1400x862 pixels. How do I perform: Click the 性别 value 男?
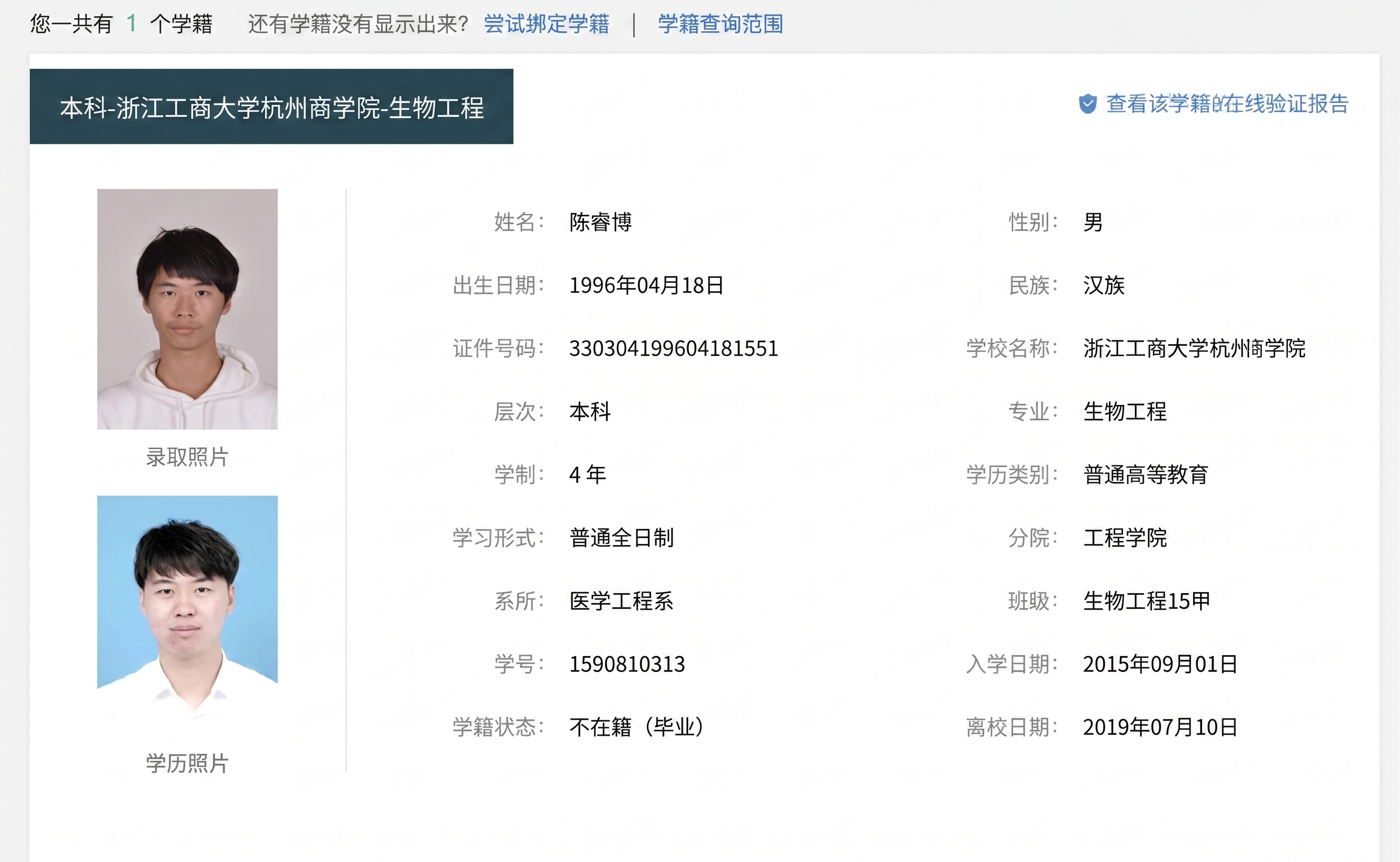pyautogui.click(x=1093, y=222)
